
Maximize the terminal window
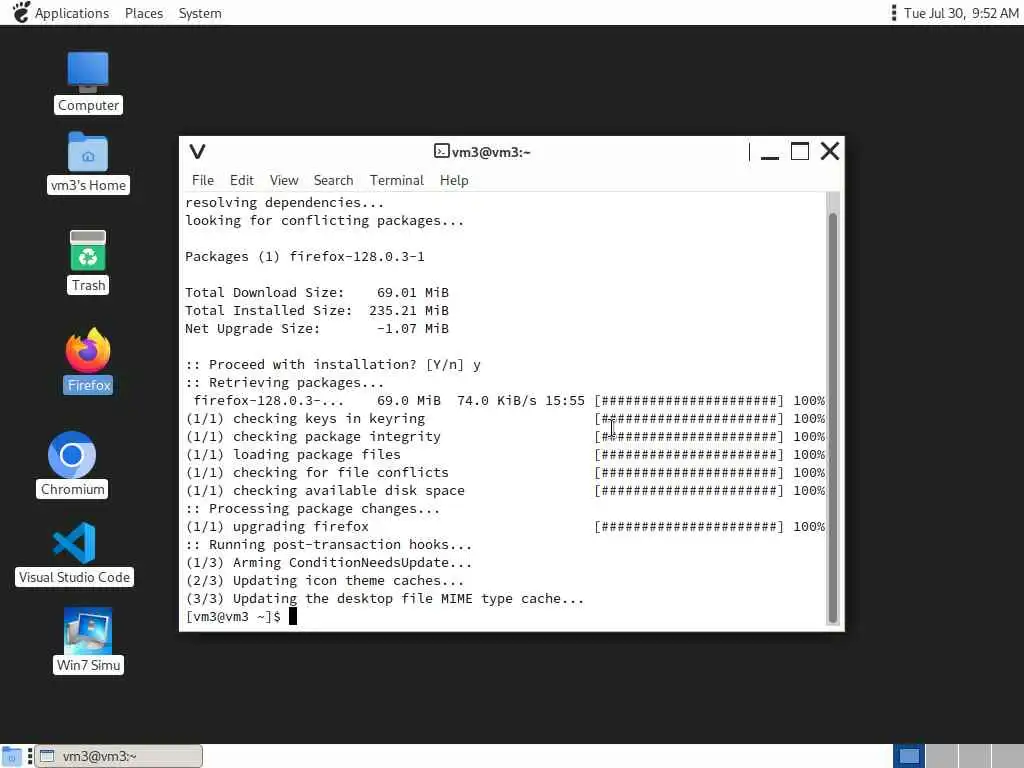coord(799,152)
